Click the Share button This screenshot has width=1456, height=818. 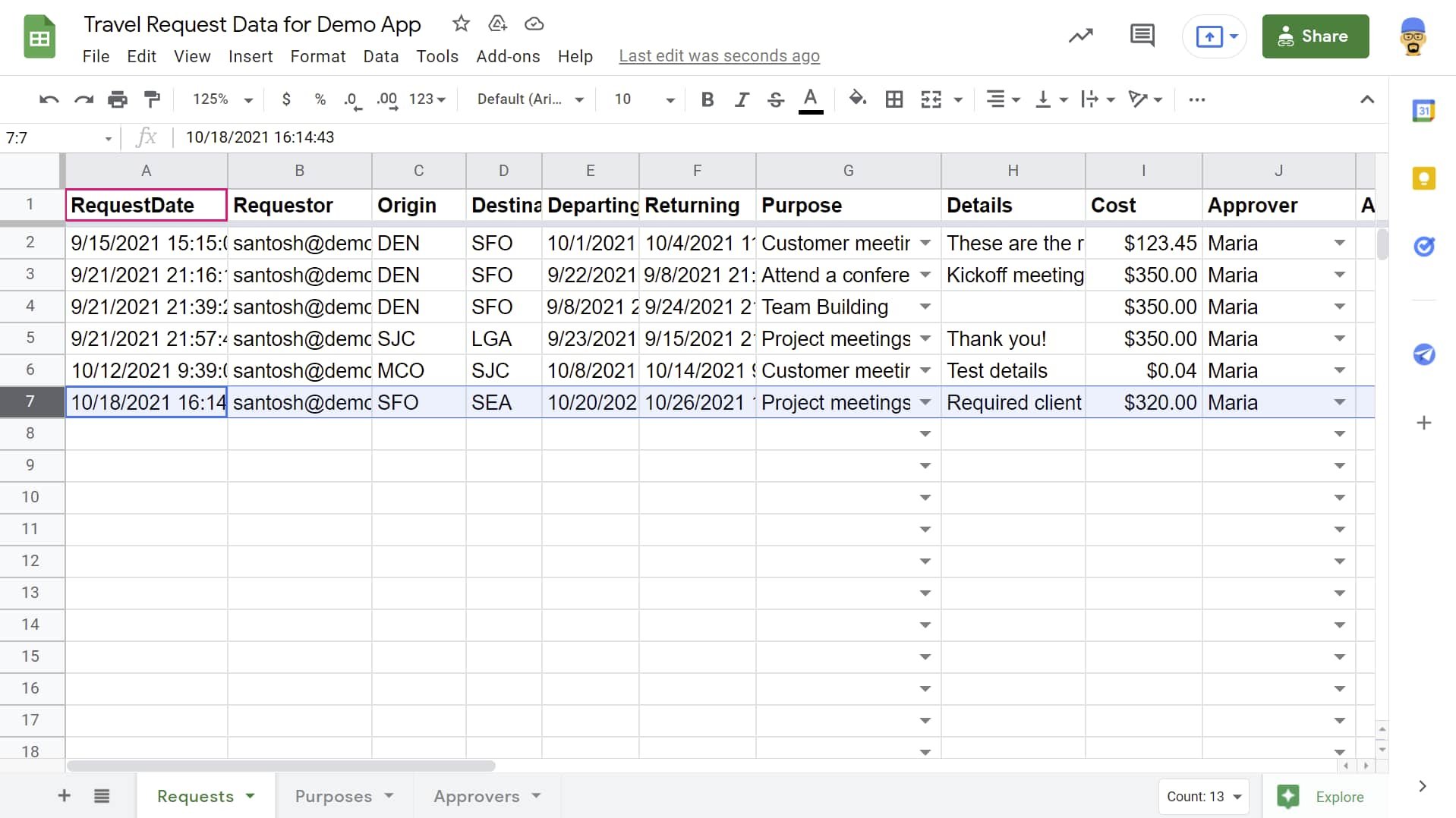[x=1315, y=36]
